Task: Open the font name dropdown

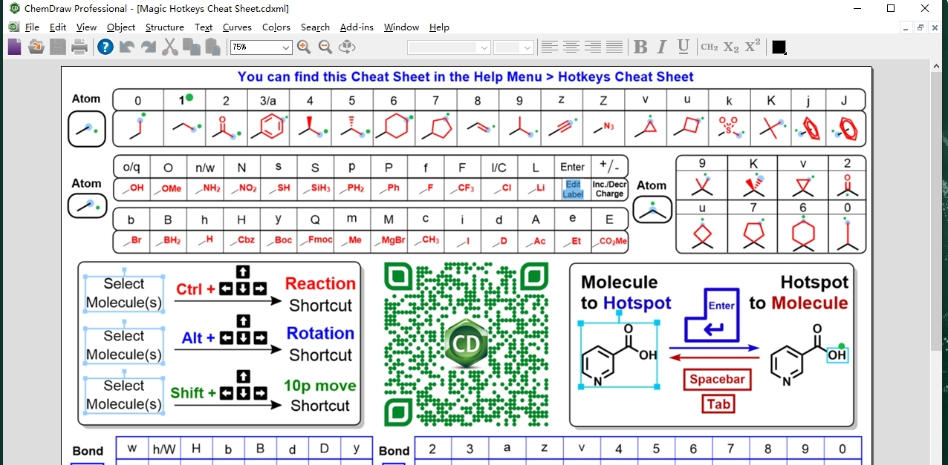Action: [x=484, y=47]
